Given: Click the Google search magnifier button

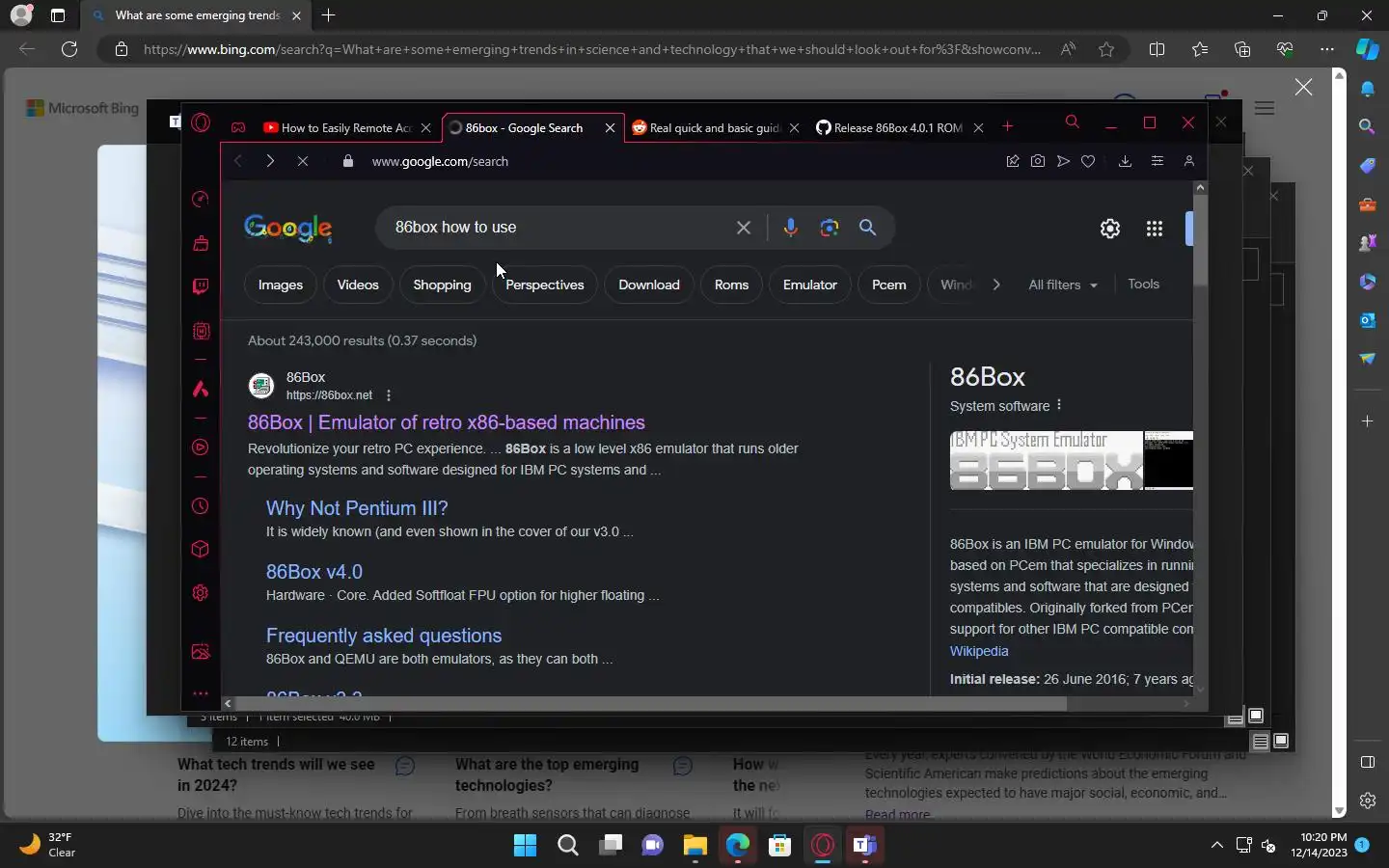Looking at the screenshot, I should (867, 228).
